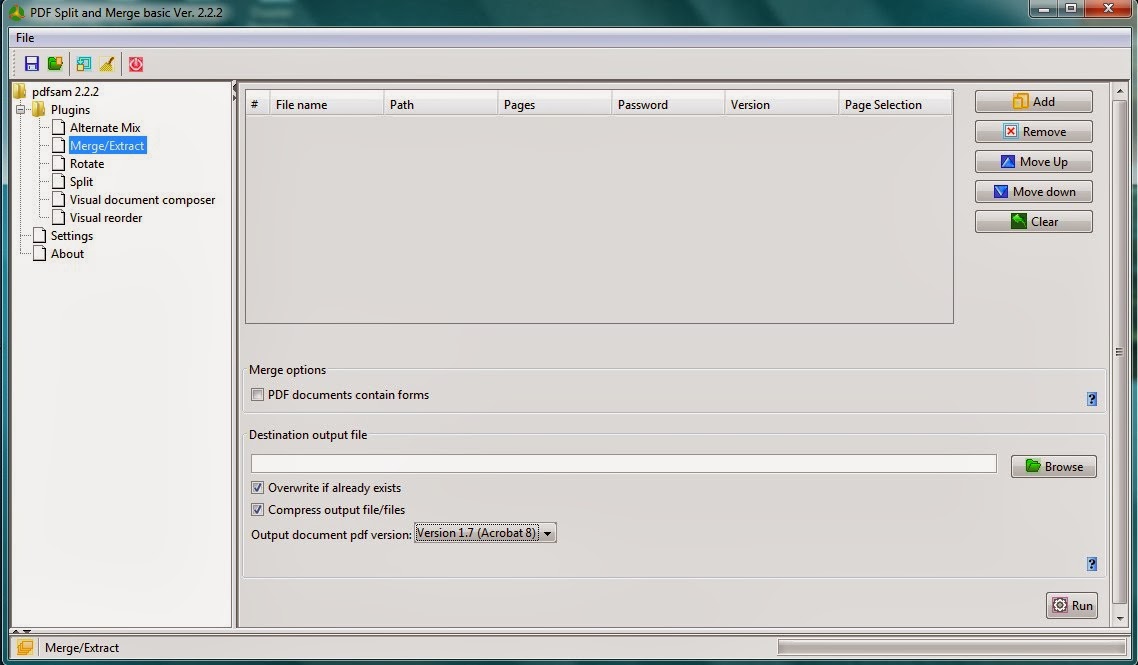Click the Merge options blue help icon
Viewport: 1138px width, 665px height.
(1092, 399)
